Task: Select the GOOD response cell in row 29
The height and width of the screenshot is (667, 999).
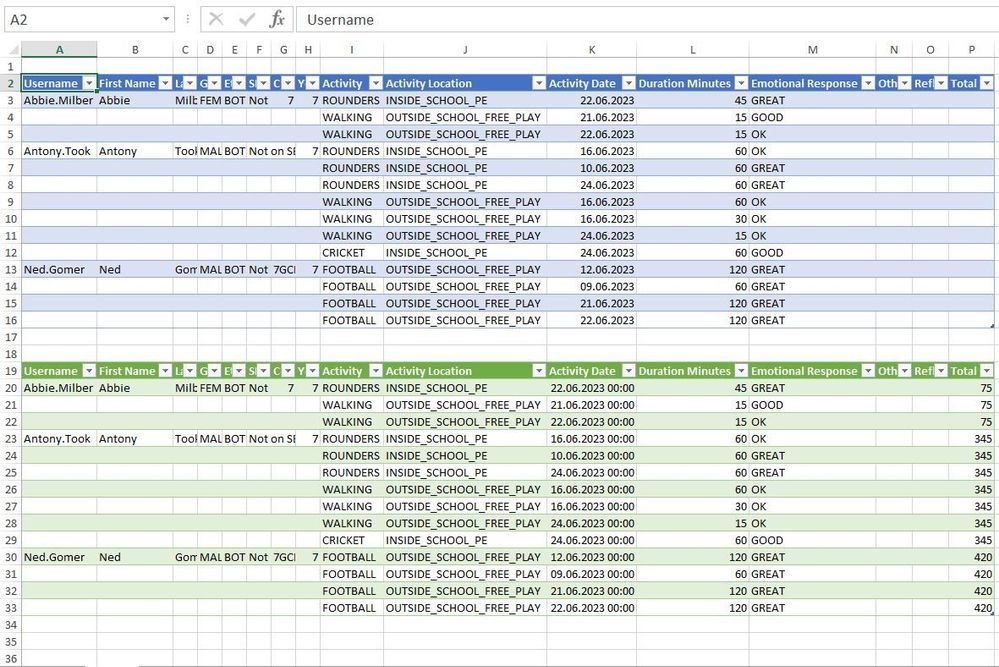Action: pyautogui.click(x=812, y=540)
